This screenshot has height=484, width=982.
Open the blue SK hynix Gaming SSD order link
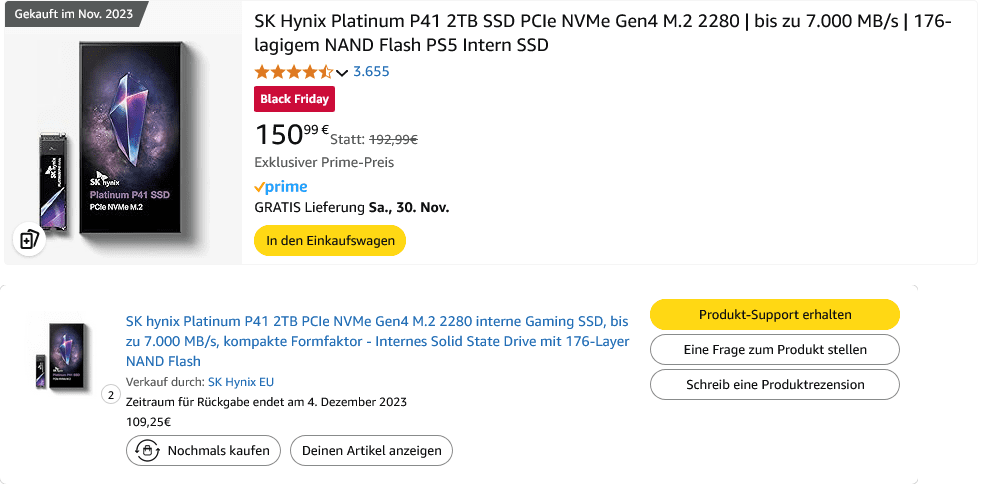point(377,341)
